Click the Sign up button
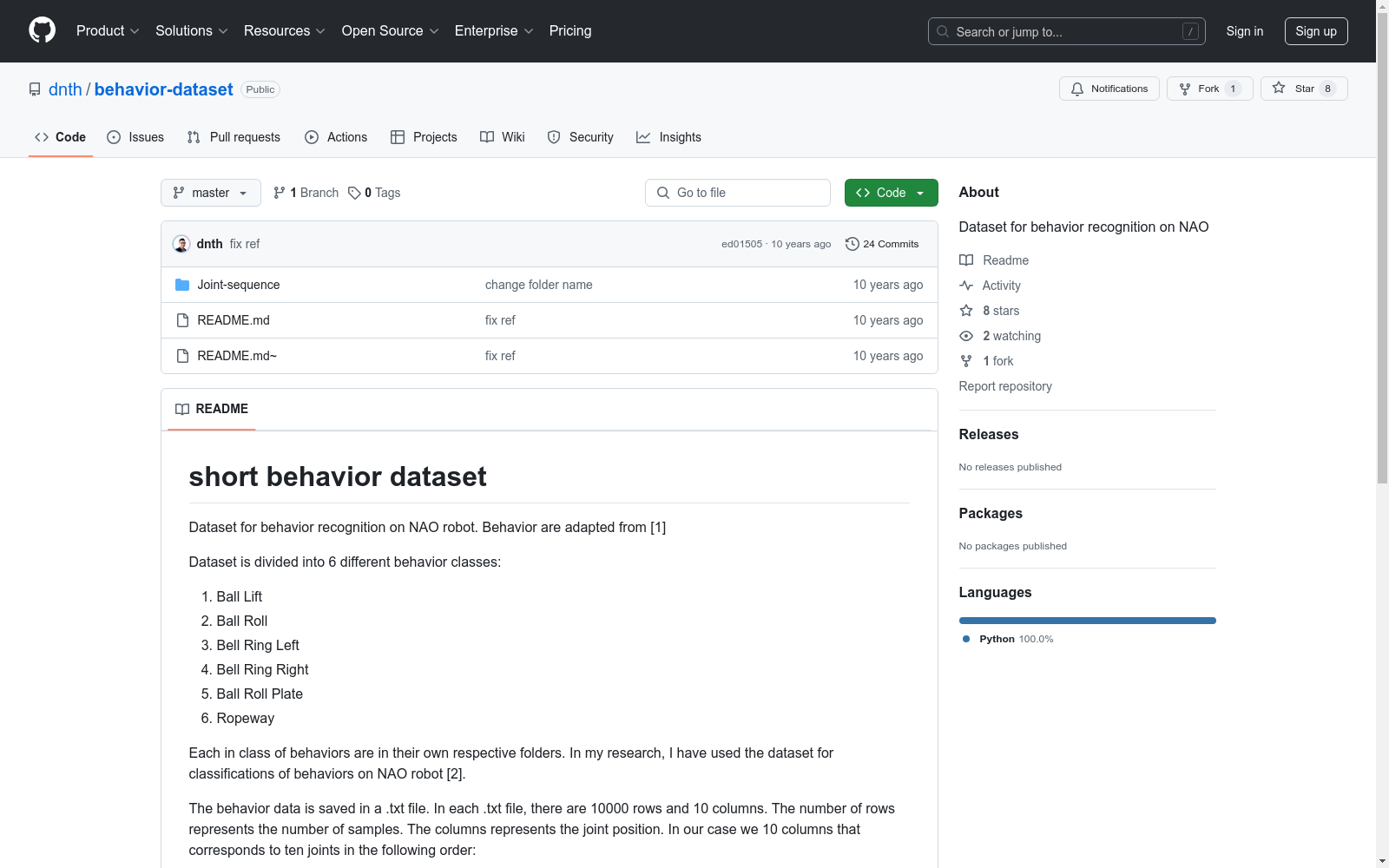 tap(1316, 31)
